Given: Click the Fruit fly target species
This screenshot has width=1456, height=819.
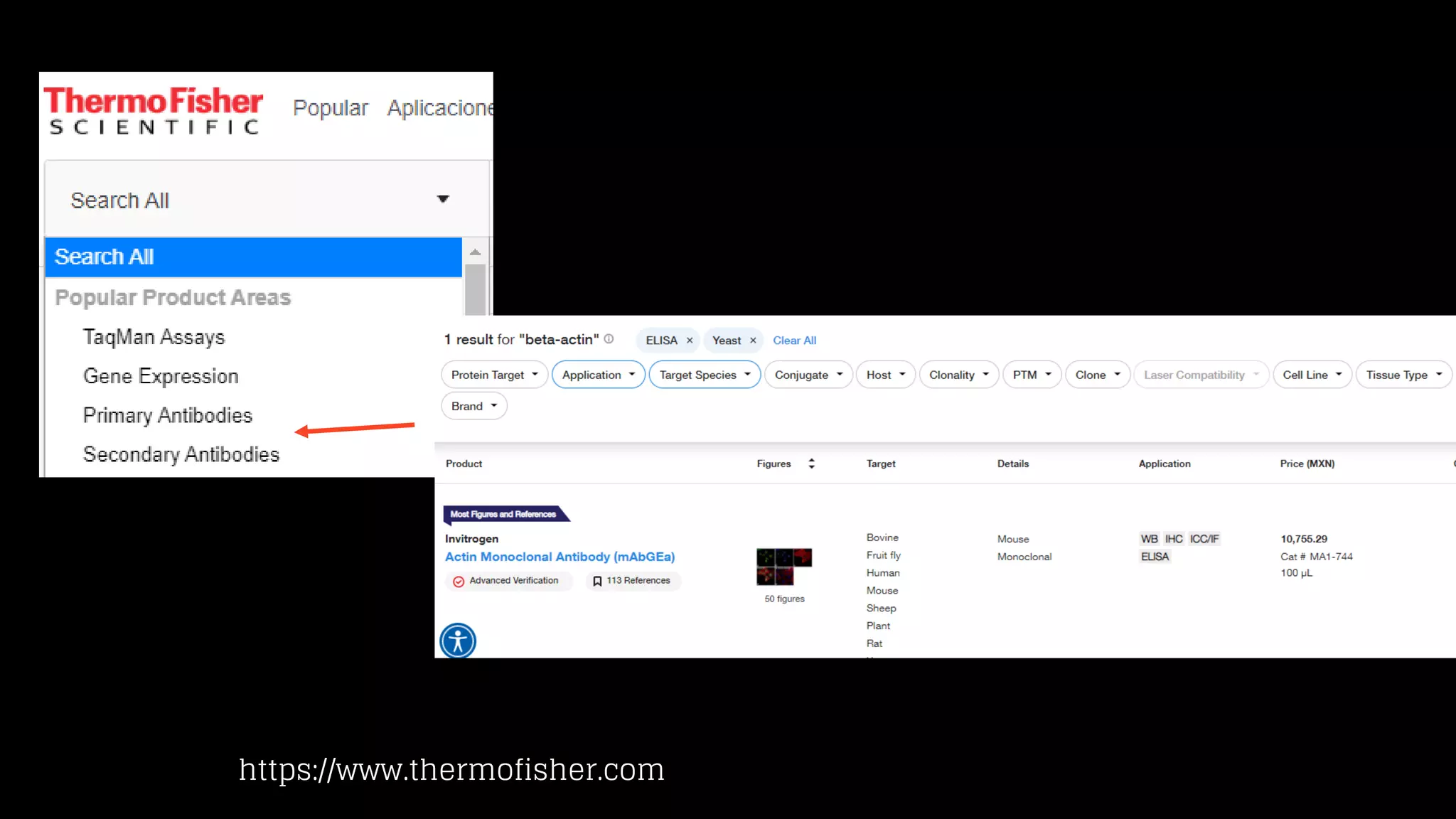Looking at the screenshot, I should (x=883, y=555).
